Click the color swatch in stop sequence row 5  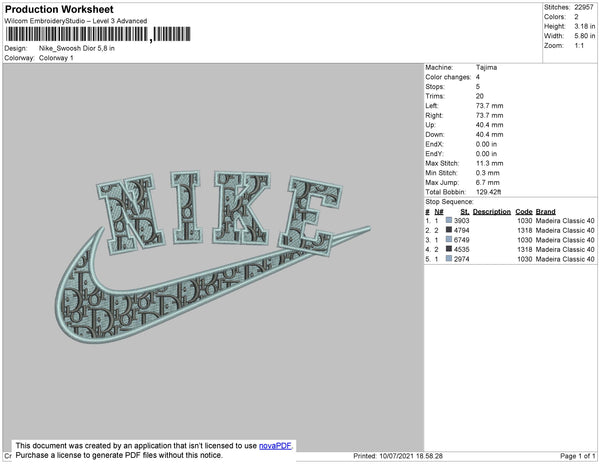[x=449, y=259]
